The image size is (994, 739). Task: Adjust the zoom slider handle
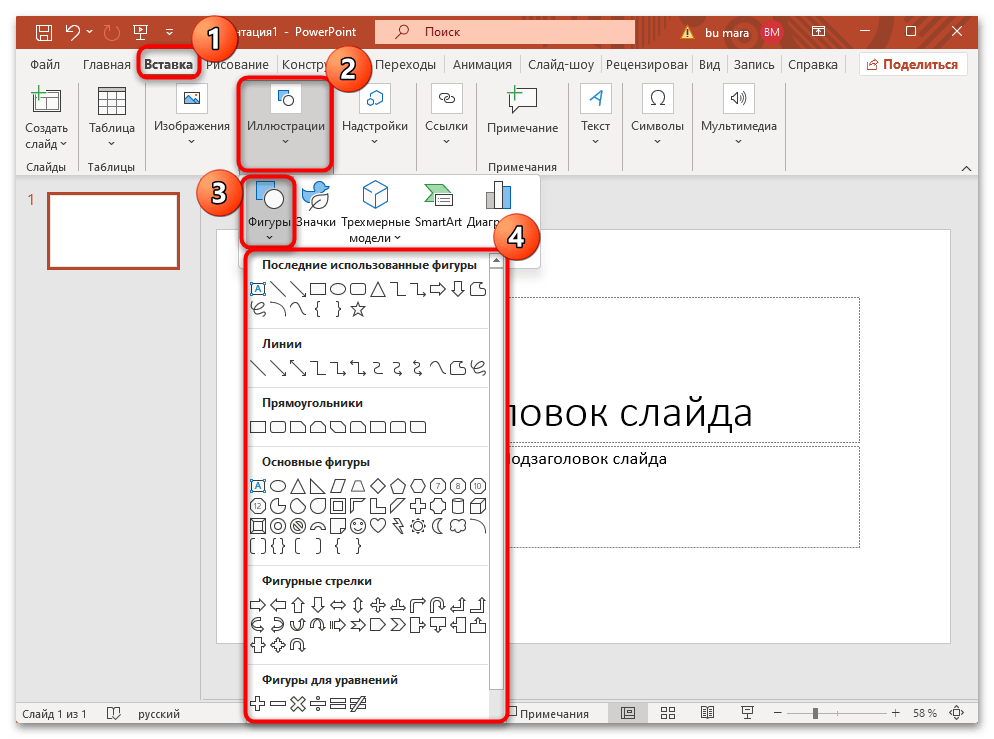point(815,713)
